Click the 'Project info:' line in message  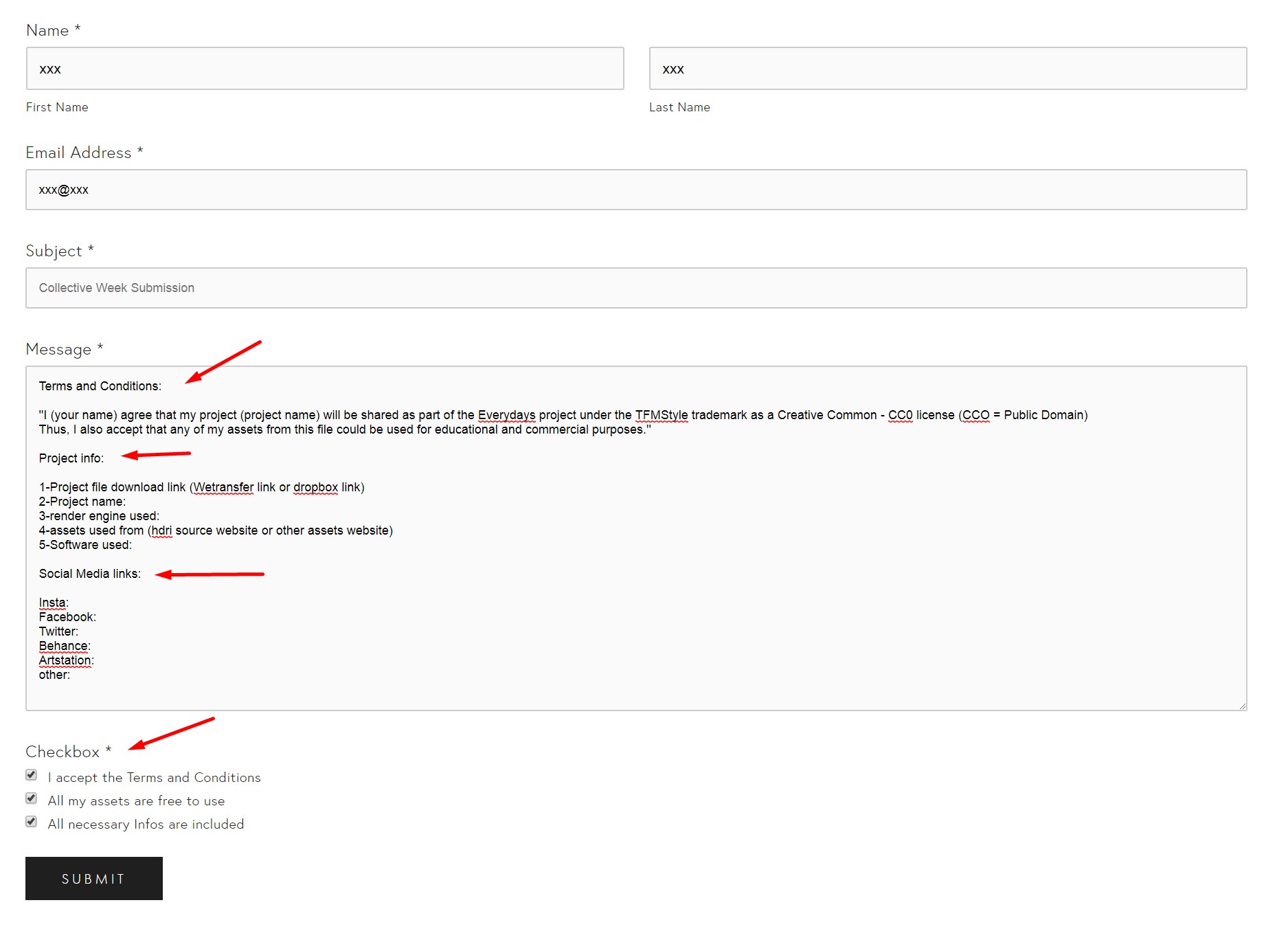pyautogui.click(x=71, y=458)
